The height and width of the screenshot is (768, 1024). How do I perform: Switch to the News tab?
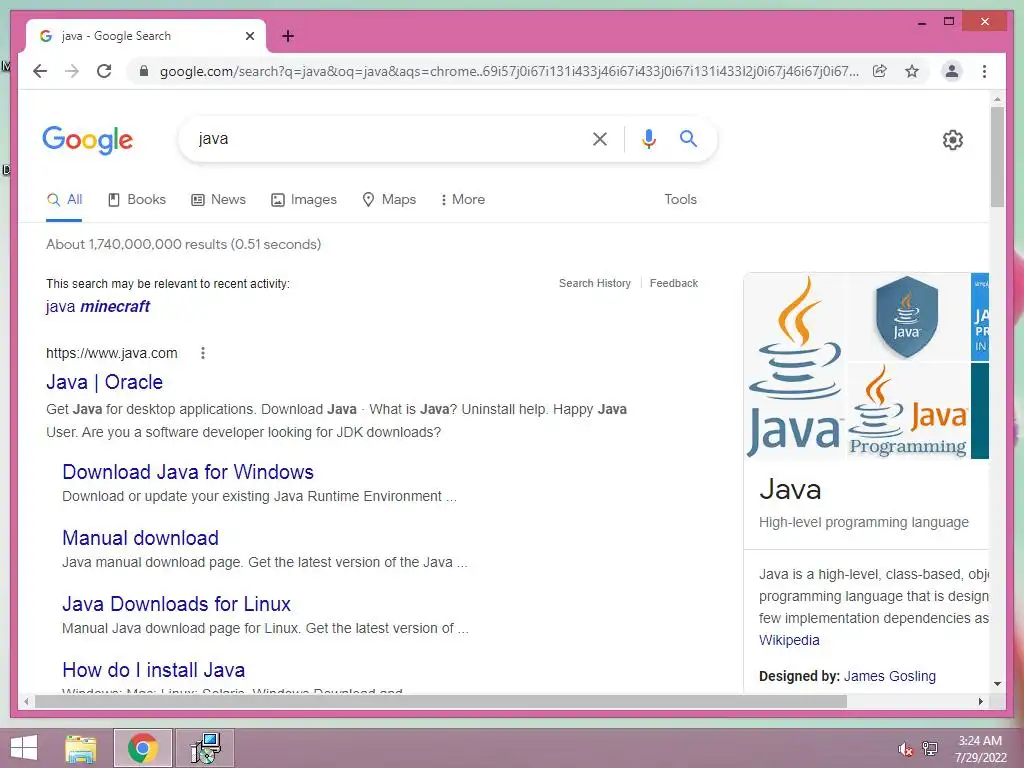click(x=218, y=200)
